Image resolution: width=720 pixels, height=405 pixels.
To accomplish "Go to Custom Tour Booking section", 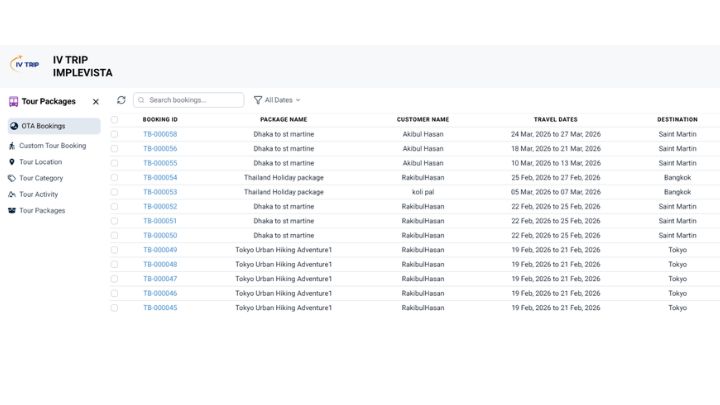I will point(52,145).
